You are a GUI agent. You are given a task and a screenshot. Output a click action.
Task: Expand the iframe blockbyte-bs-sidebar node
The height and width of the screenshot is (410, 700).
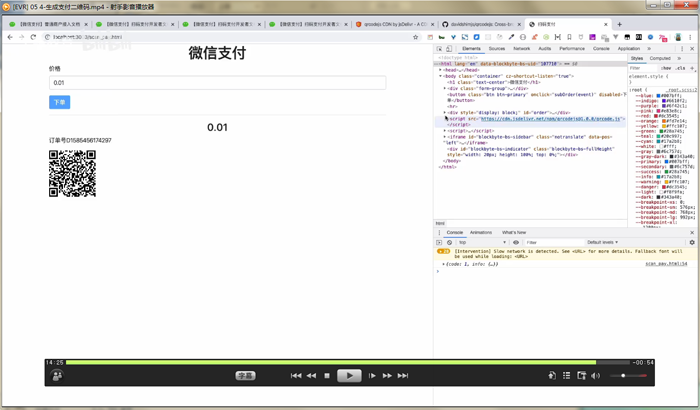445,137
